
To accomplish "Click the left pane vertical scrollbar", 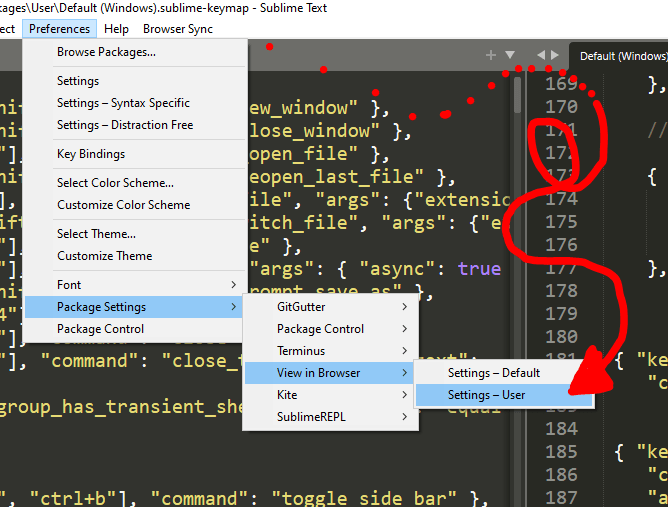I will pos(518,95).
